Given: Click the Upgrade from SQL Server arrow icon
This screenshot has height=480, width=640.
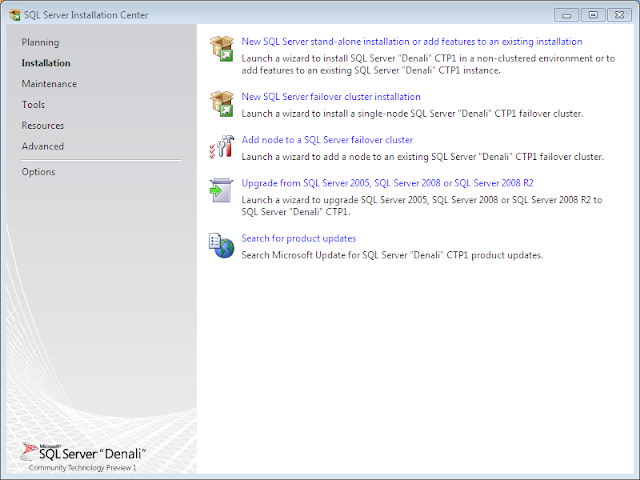Looking at the screenshot, I should pos(221,190).
